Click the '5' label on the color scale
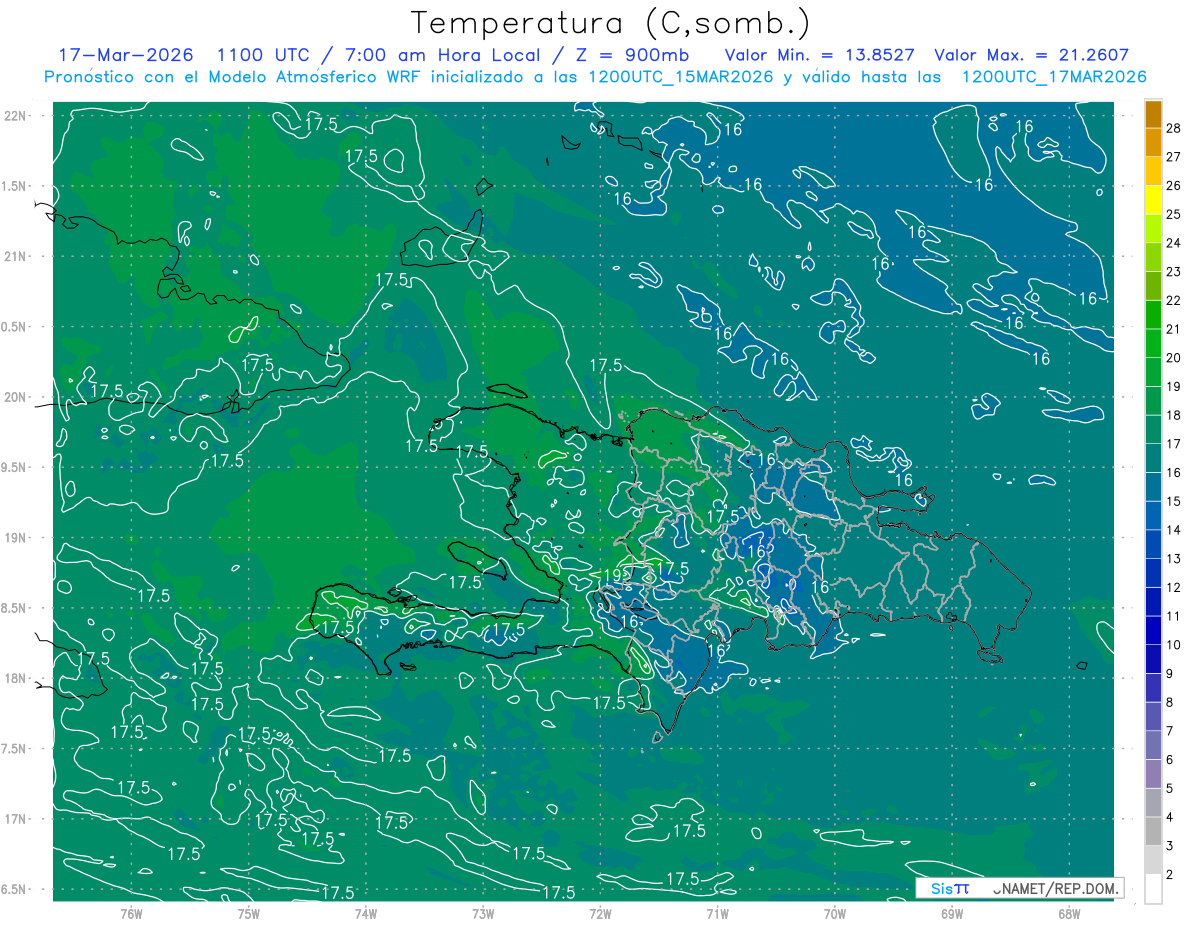This screenshot has width=1200, height=927. click(x=1171, y=789)
